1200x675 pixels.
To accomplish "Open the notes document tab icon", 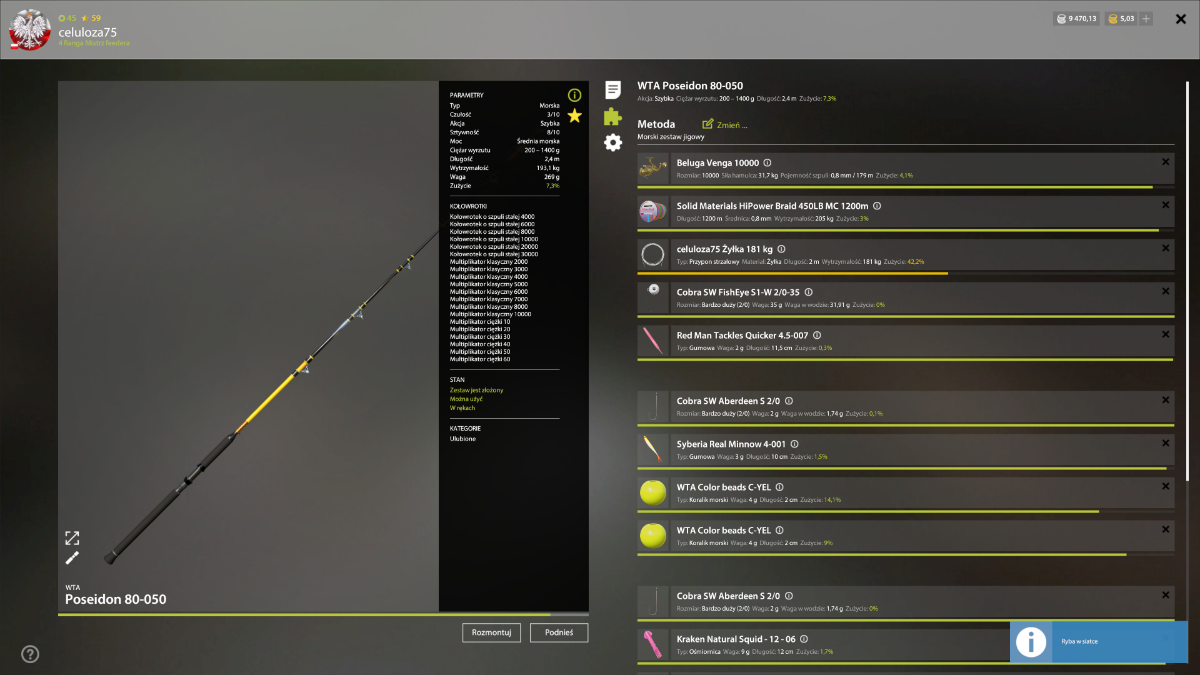I will click(x=613, y=90).
